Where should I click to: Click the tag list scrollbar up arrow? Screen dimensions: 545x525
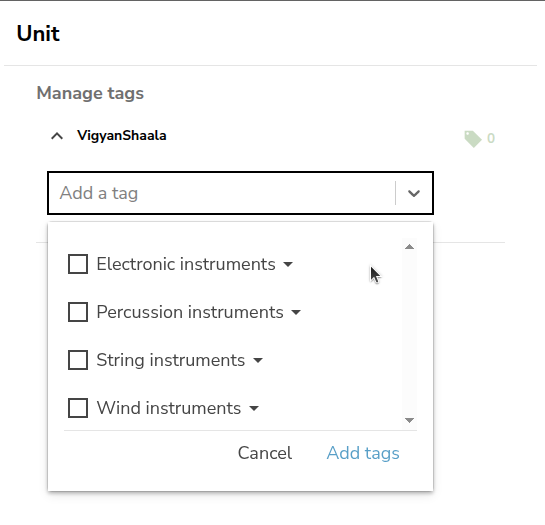tap(409, 247)
